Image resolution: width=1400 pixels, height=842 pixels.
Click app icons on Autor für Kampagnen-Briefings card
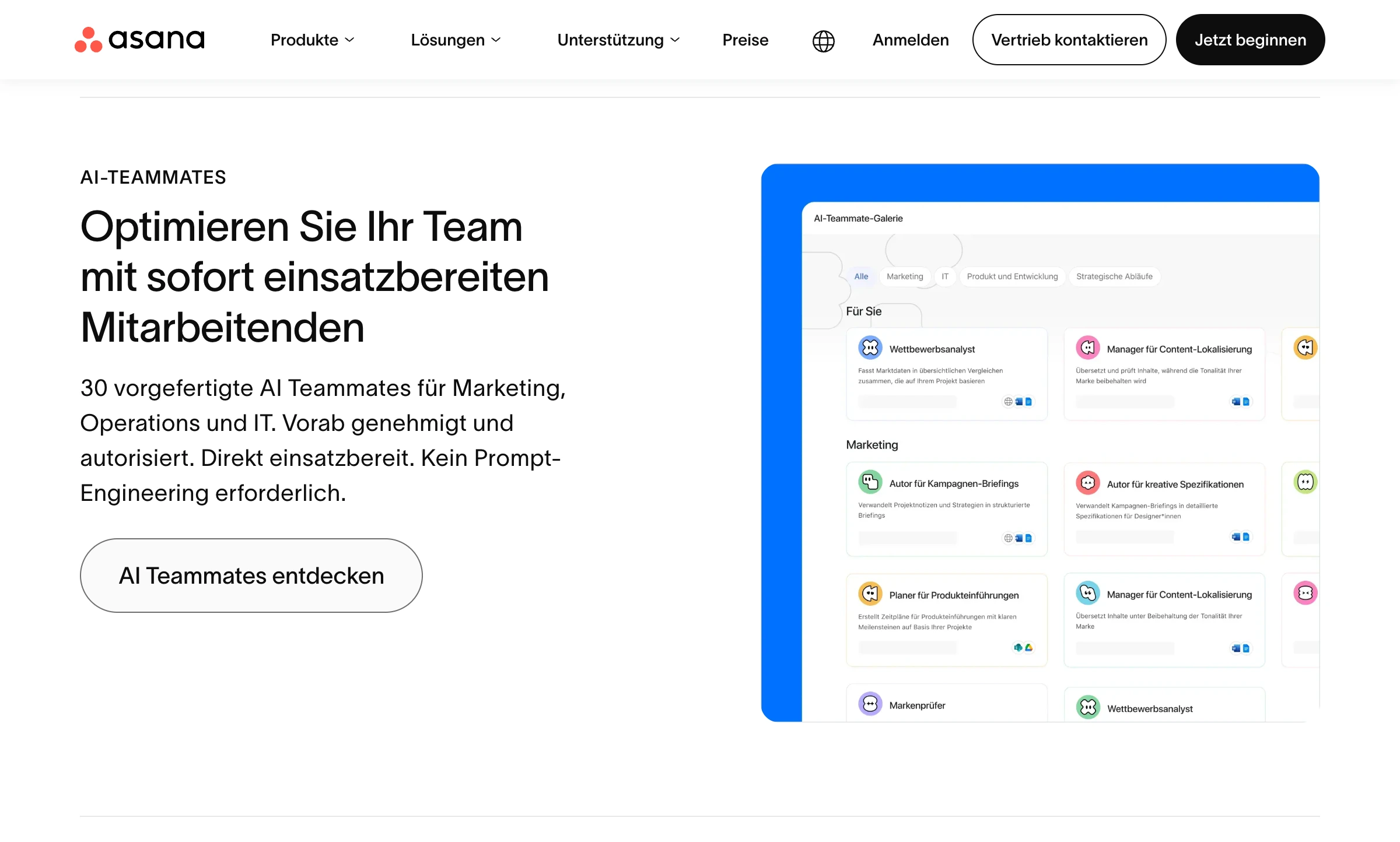[x=1018, y=538]
